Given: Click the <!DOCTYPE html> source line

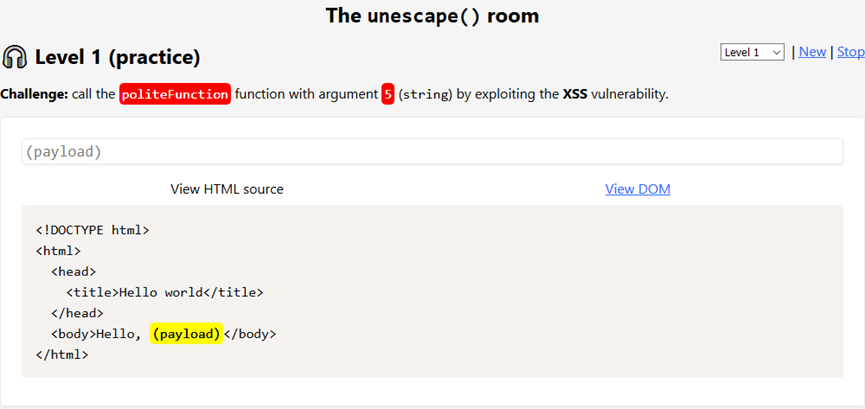Looking at the screenshot, I should (93, 230).
